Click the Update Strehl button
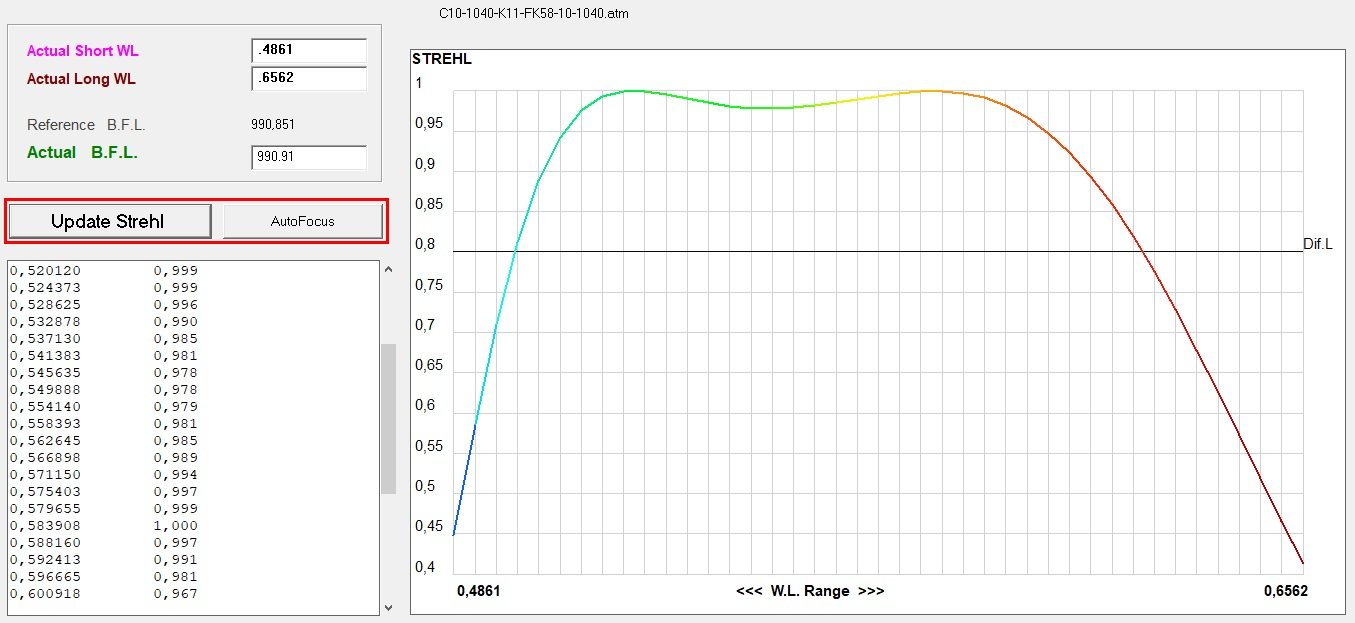 click(110, 221)
